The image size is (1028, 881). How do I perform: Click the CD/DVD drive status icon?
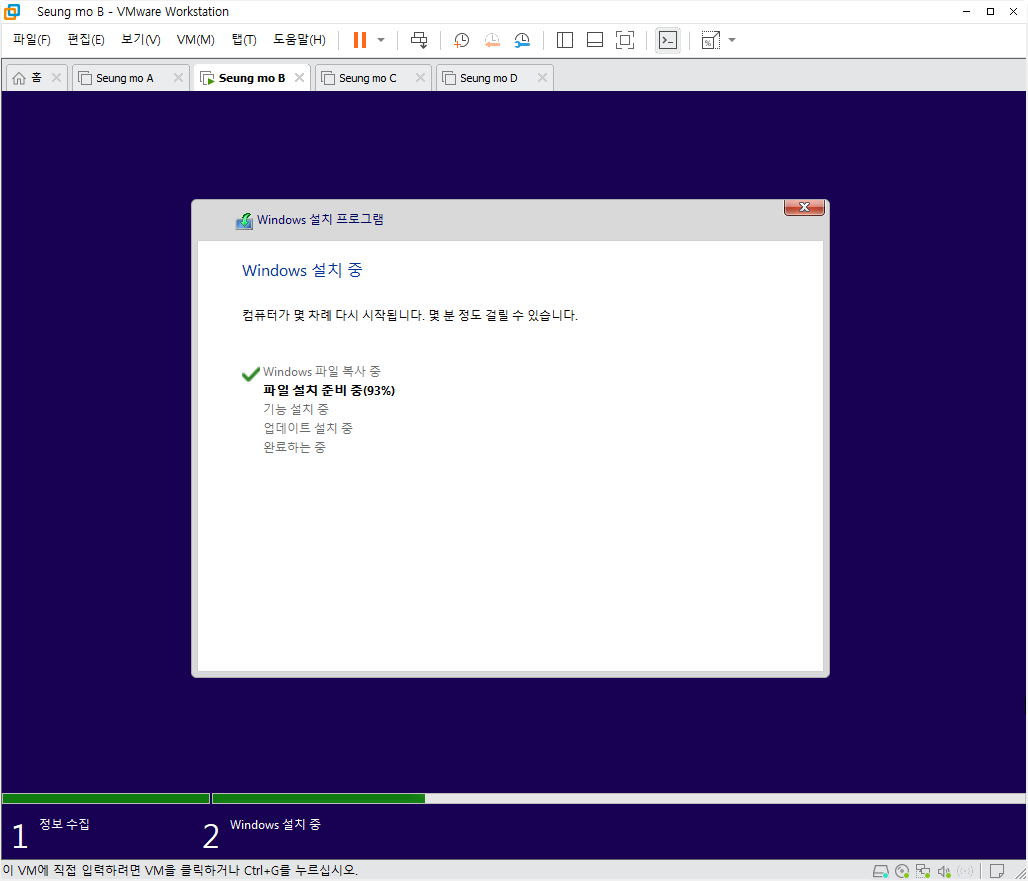[x=902, y=871]
